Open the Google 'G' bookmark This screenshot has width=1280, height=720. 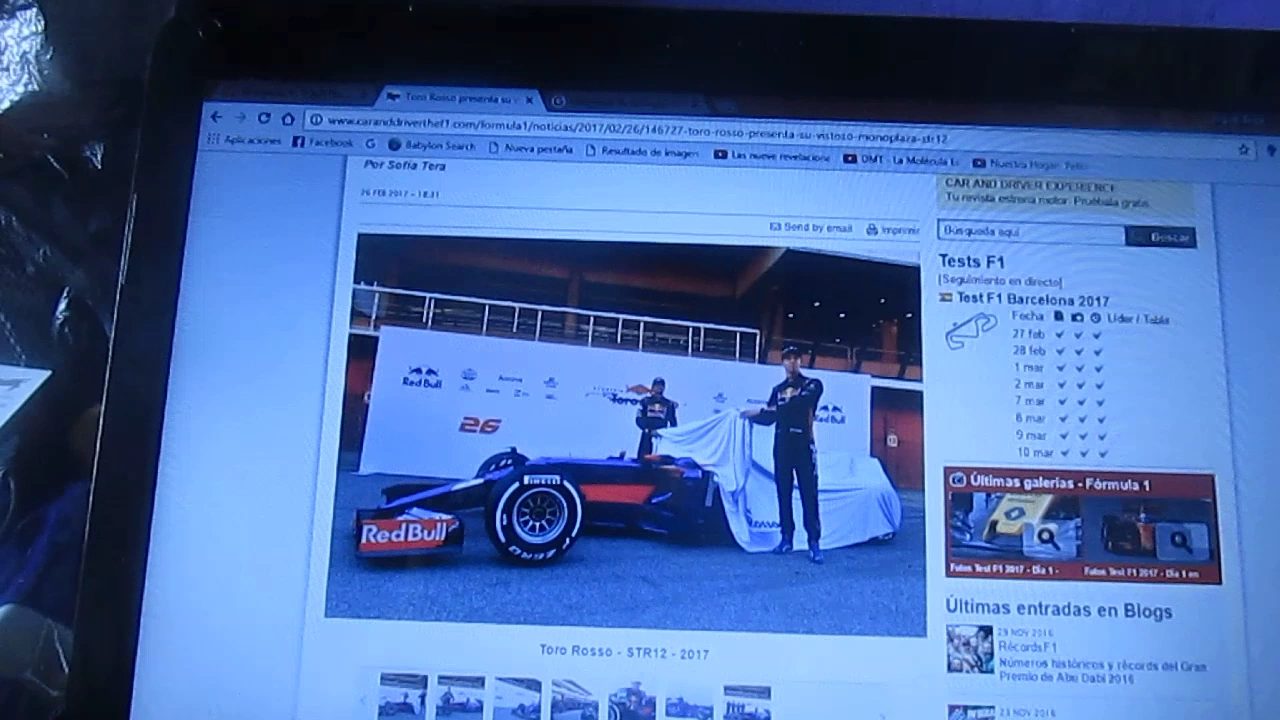tap(371, 144)
